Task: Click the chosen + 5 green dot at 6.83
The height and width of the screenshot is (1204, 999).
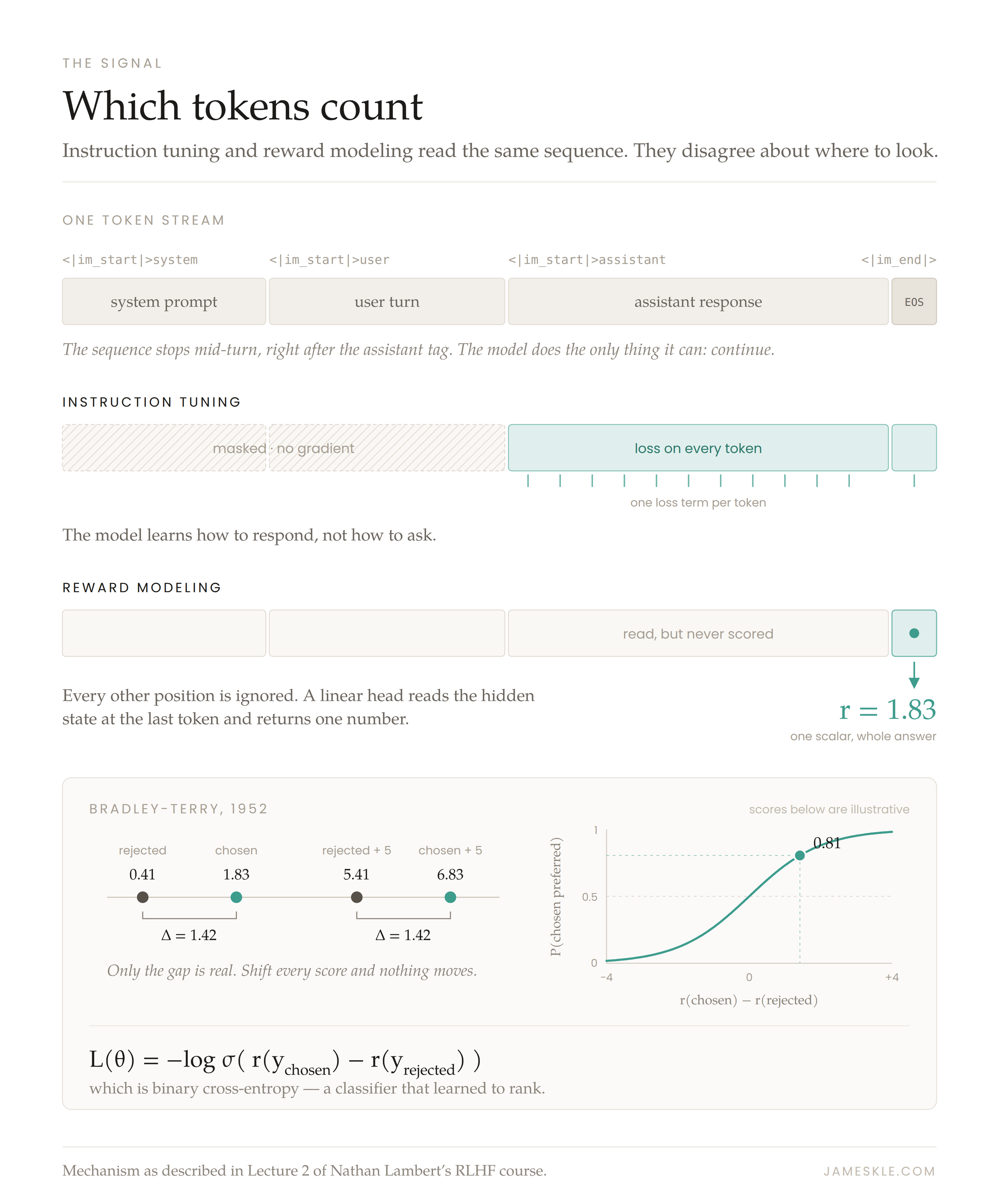Action: click(450, 897)
